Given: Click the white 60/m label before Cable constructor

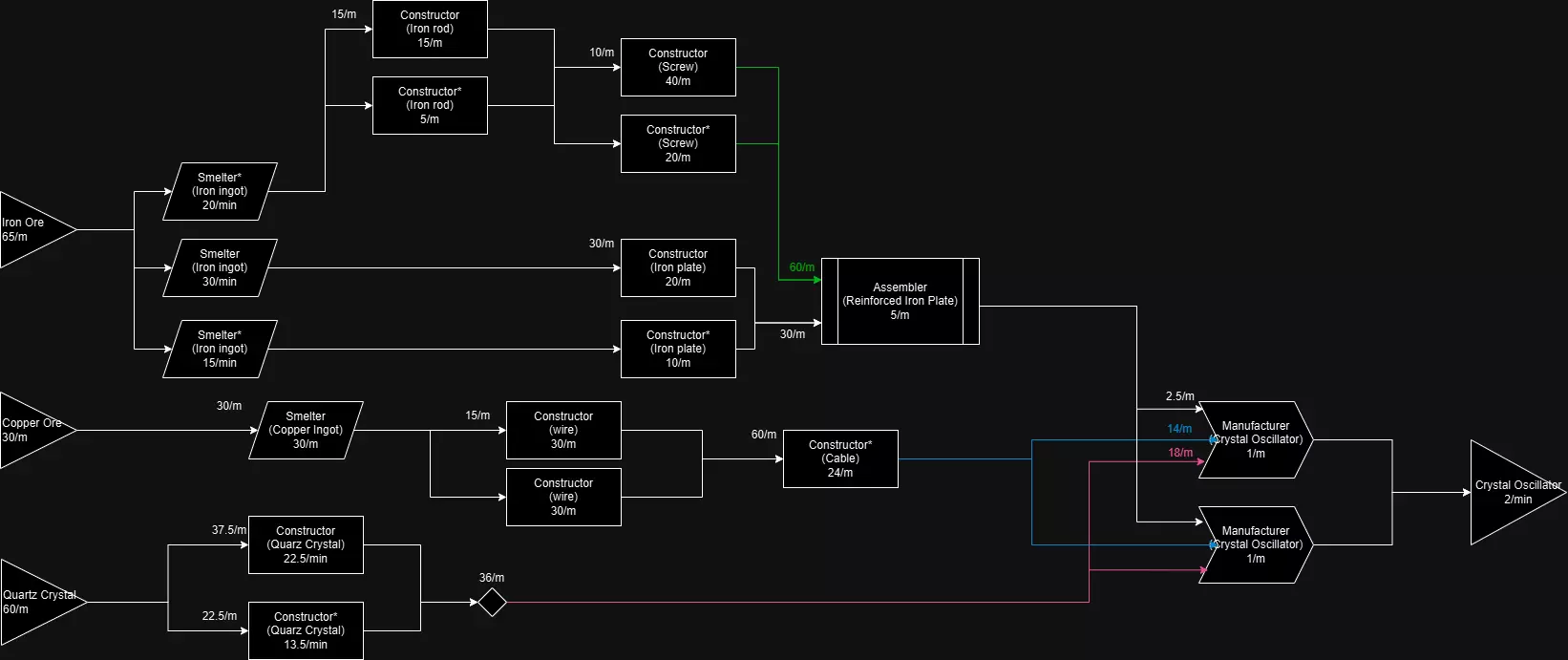Looking at the screenshot, I should pyautogui.click(x=764, y=435).
